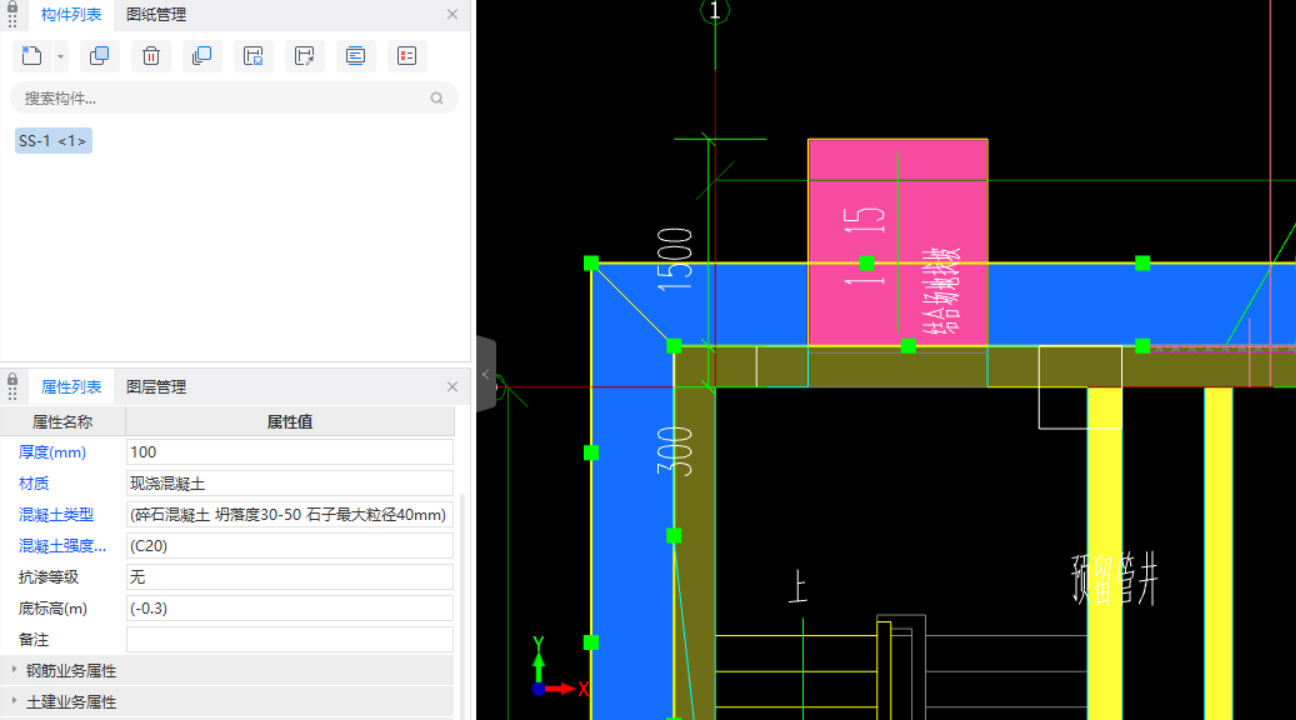Collapse the left side panel handle
The width and height of the screenshot is (1296, 720).
(486, 374)
